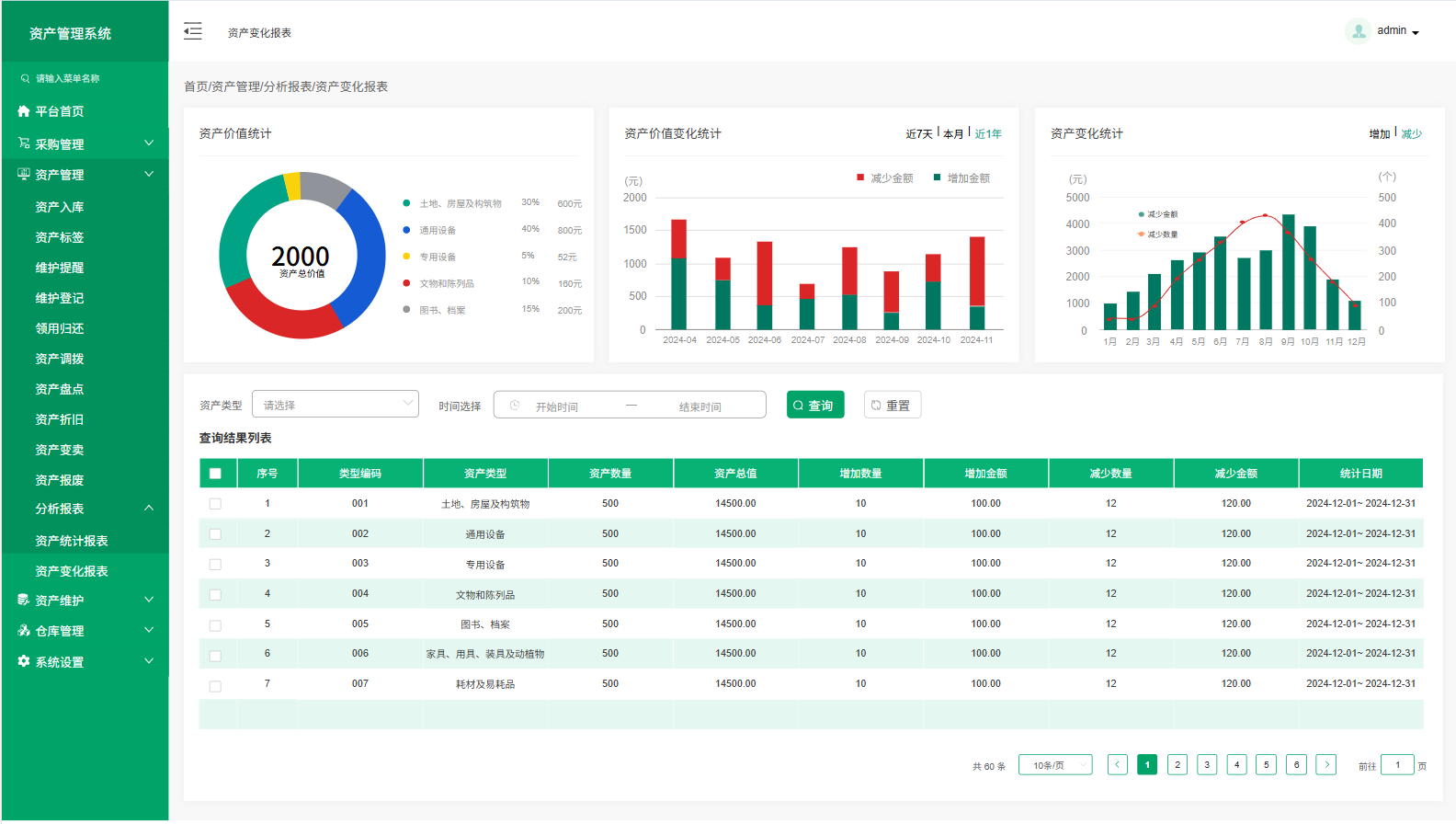
Task: Click the cart icon beside 采购管理
Action: [x=24, y=143]
